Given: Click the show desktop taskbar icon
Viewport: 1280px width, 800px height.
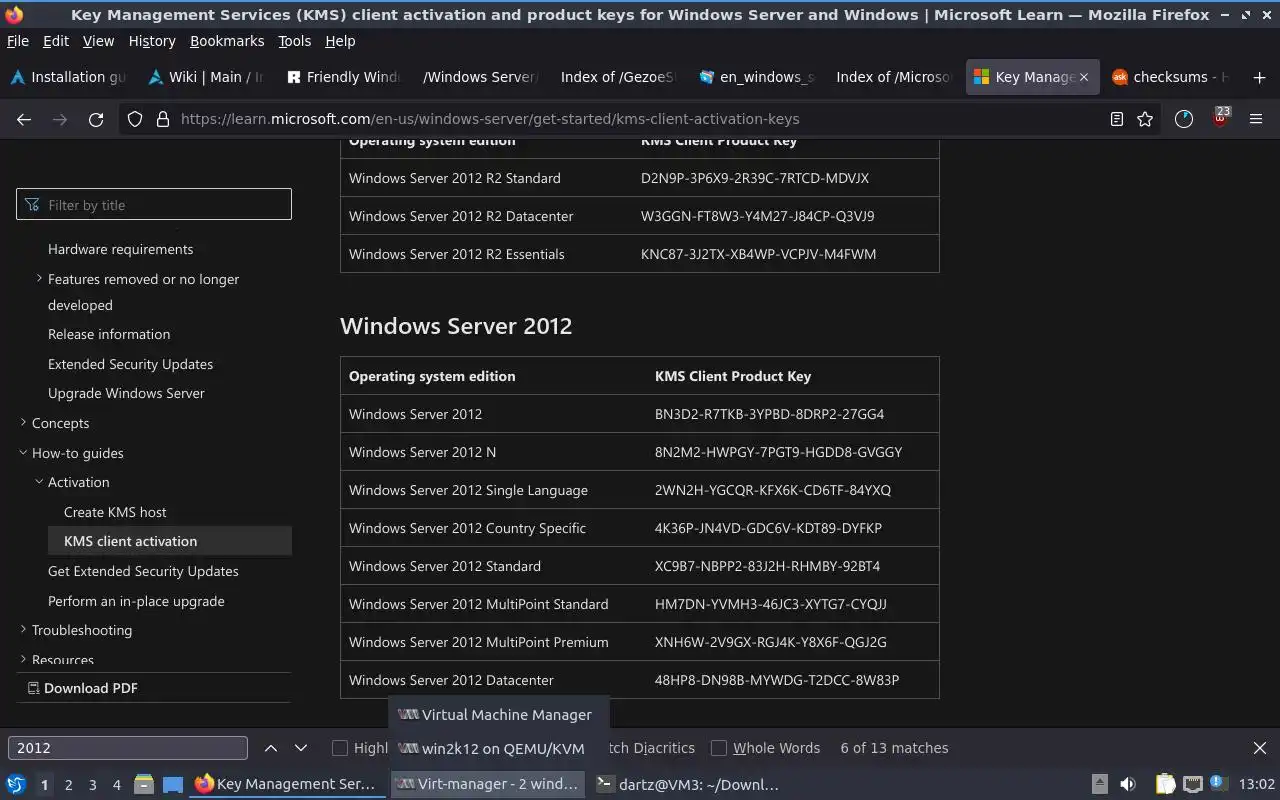Looking at the screenshot, I should tap(173, 785).
